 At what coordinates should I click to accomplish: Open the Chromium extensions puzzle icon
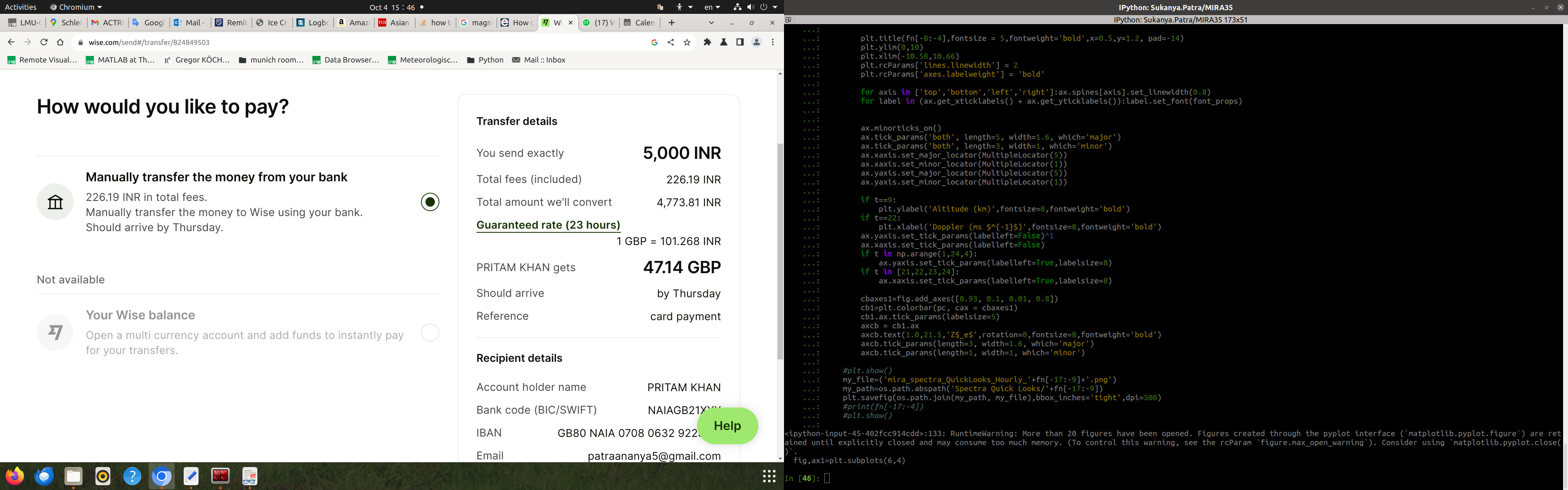coord(707,42)
